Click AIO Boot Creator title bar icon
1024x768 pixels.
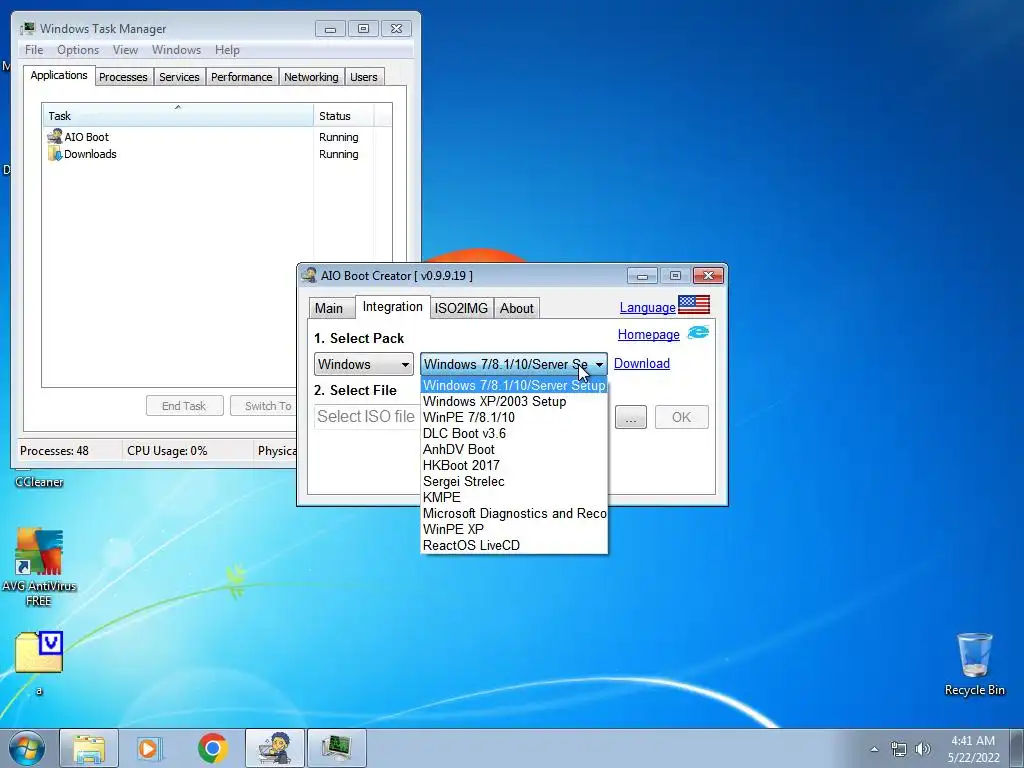pyautogui.click(x=310, y=275)
